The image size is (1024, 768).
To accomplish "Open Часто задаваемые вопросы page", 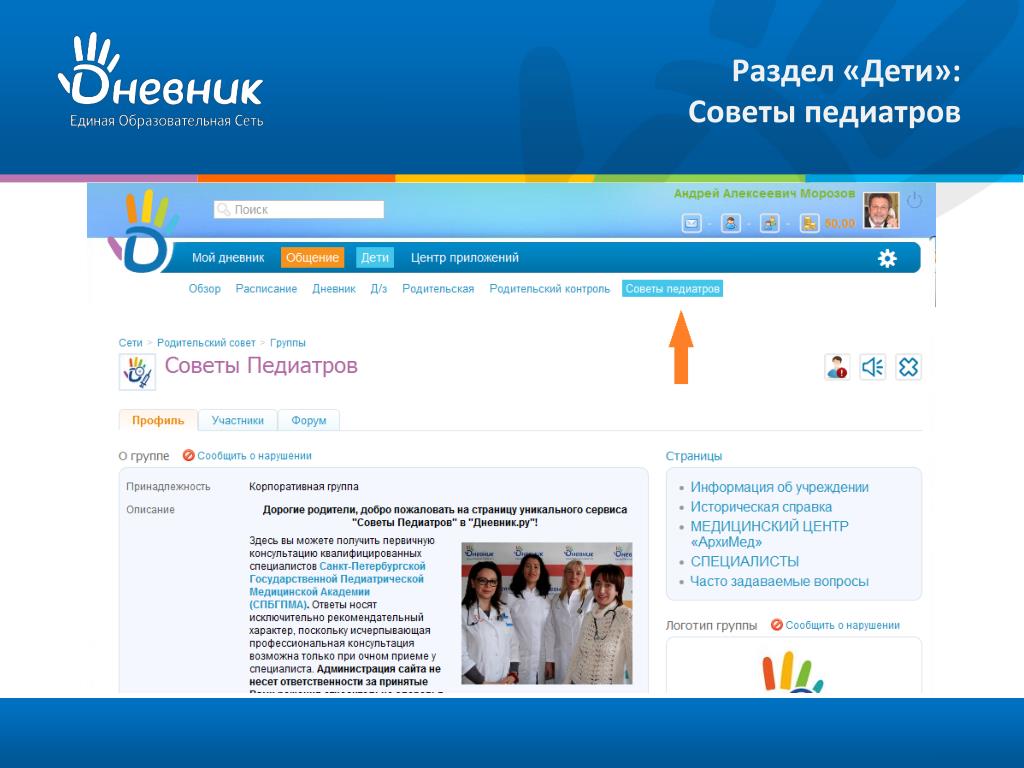I will pyautogui.click(x=780, y=581).
